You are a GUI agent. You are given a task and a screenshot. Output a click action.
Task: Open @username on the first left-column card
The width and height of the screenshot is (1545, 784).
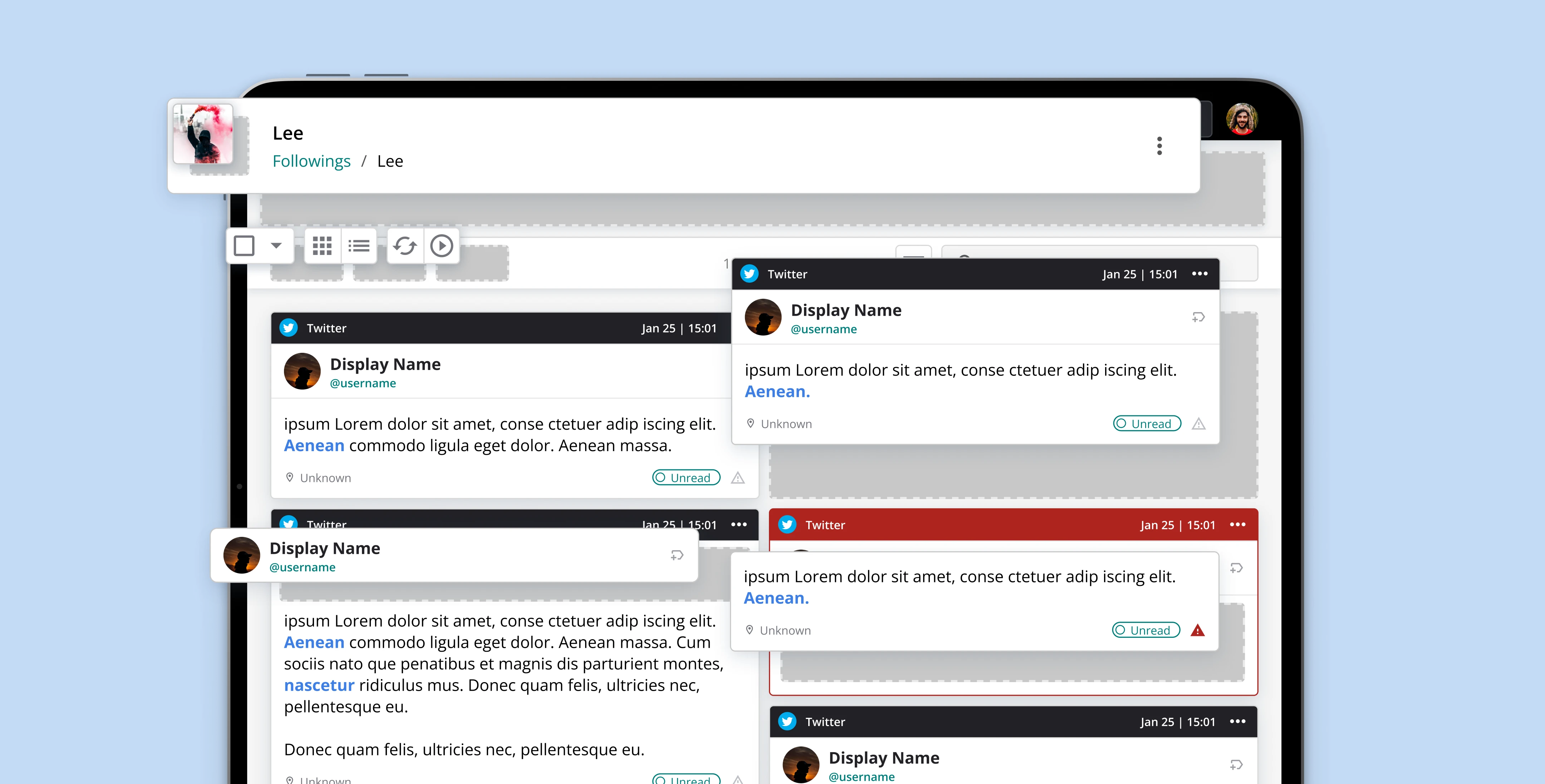click(x=363, y=383)
